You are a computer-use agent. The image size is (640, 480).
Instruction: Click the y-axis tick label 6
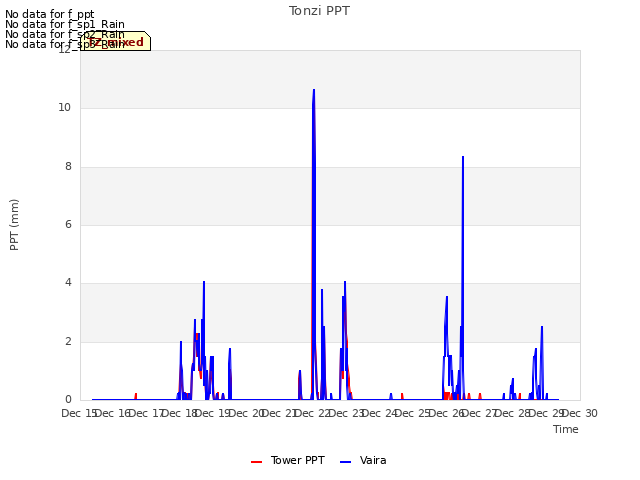68,224
